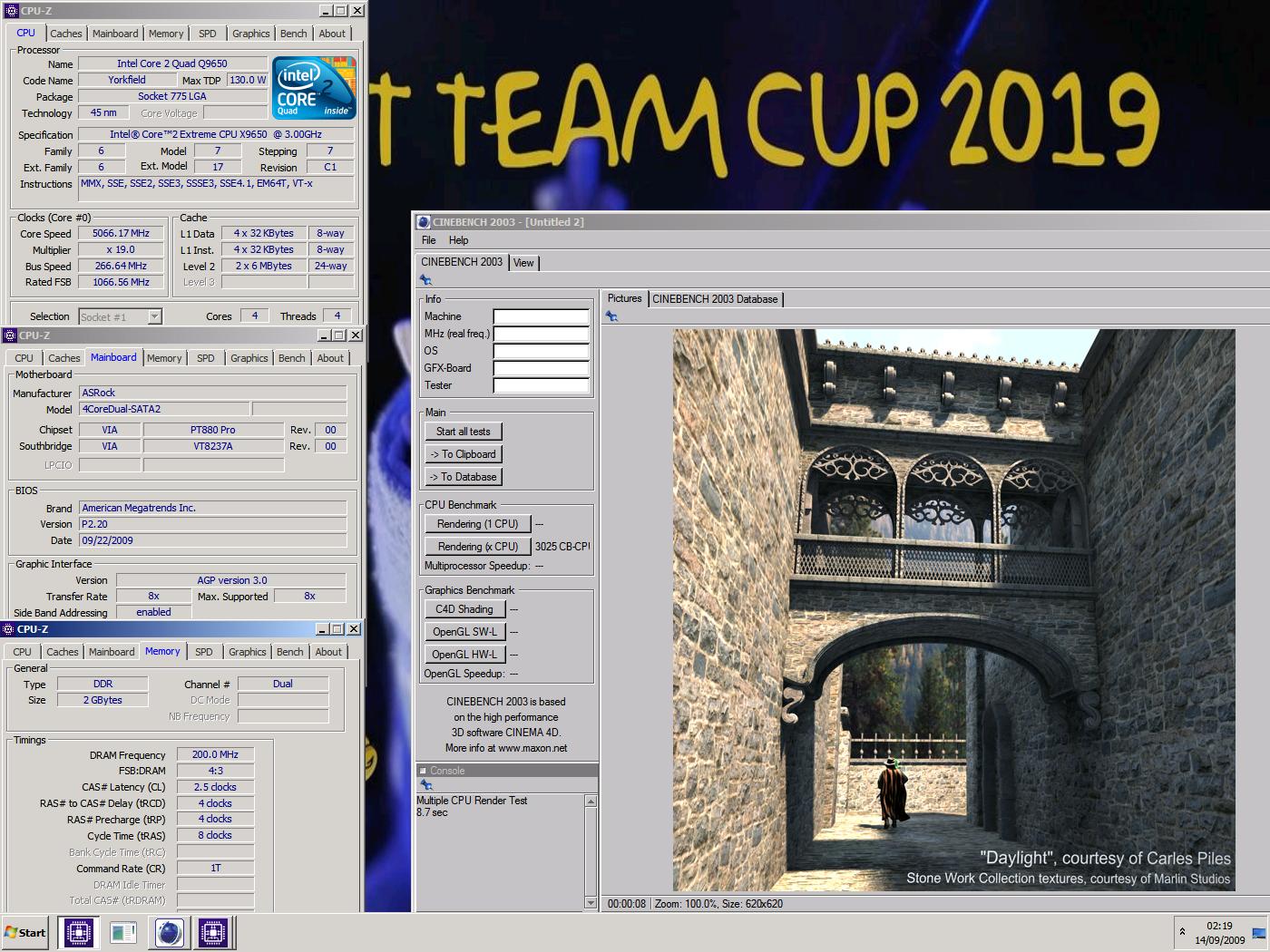Image resolution: width=1270 pixels, height=952 pixels.
Task: Select the Pictures tab
Action: pyautogui.click(x=624, y=298)
